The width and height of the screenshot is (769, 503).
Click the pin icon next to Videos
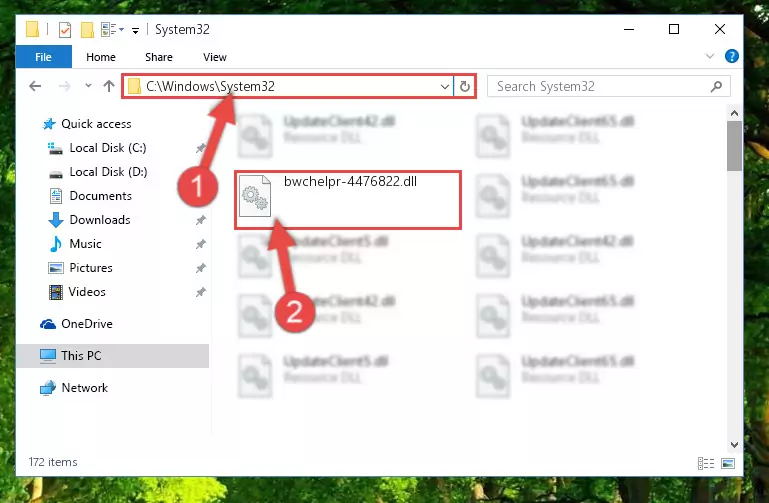(201, 292)
